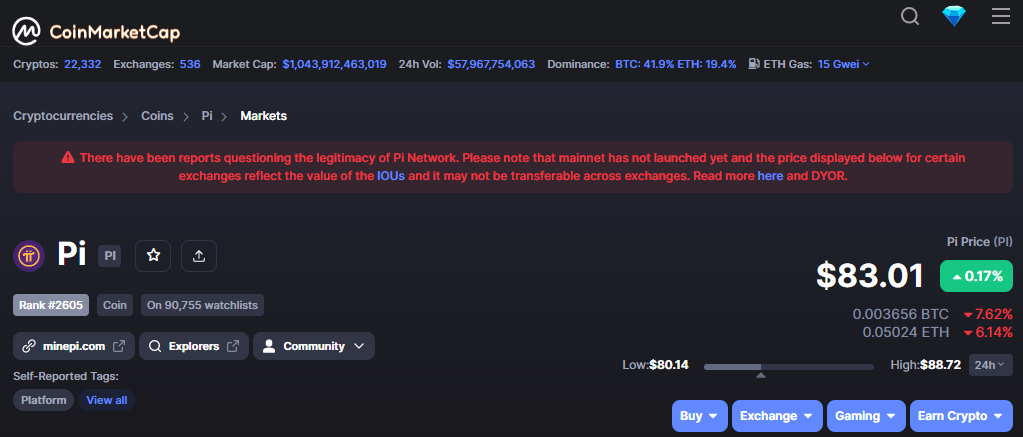Viewport: 1023px width, 437px height.
Task: Click the low-high price range bar
Action: pyautogui.click(x=788, y=367)
